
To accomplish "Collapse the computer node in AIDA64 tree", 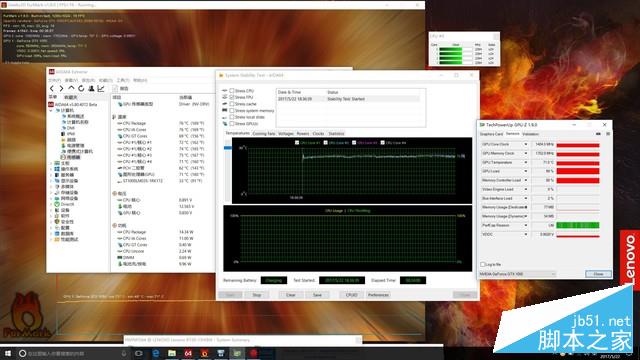I will coord(51,110).
